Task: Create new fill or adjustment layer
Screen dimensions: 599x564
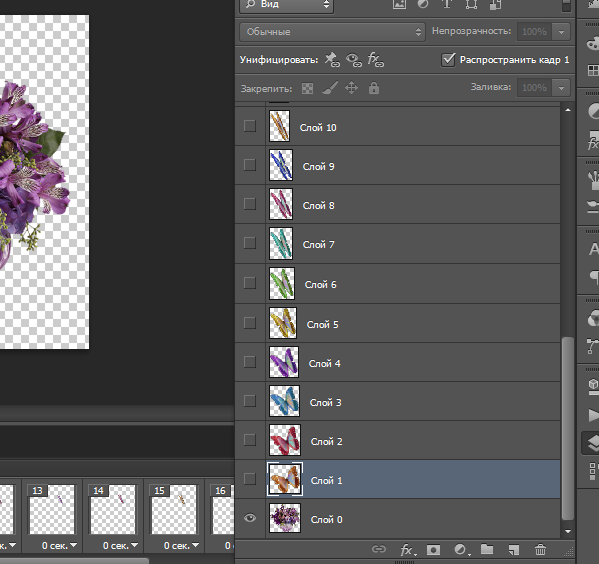Action: (461, 550)
